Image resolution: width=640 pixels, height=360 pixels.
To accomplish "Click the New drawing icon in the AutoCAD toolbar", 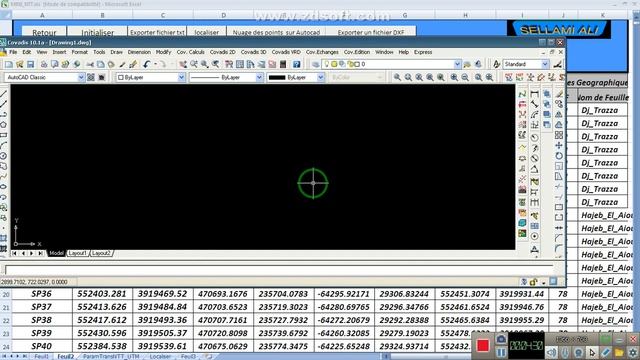I will click(x=9, y=64).
